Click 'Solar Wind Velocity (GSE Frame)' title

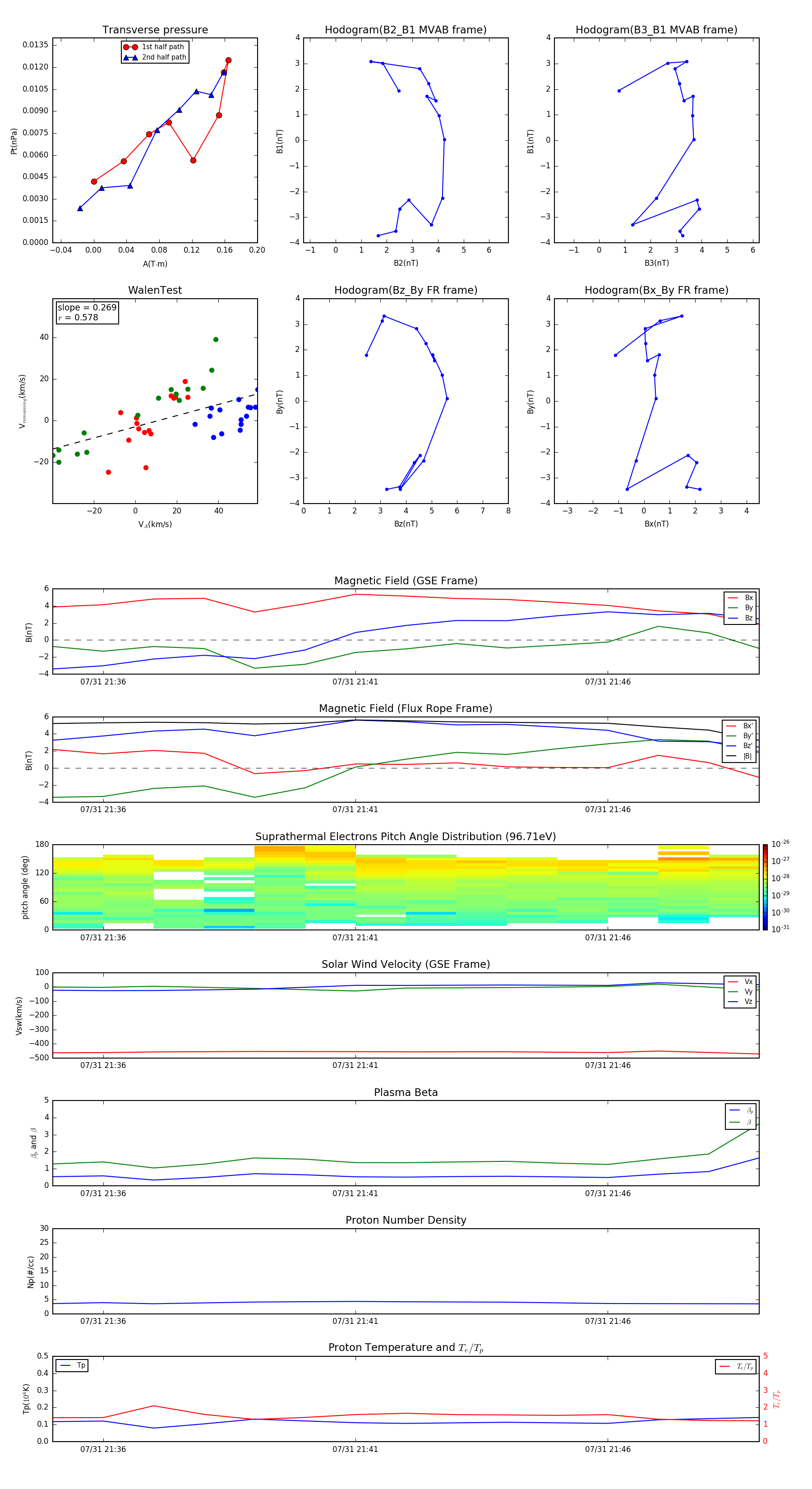pyautogui.click(x=406, y=964)
